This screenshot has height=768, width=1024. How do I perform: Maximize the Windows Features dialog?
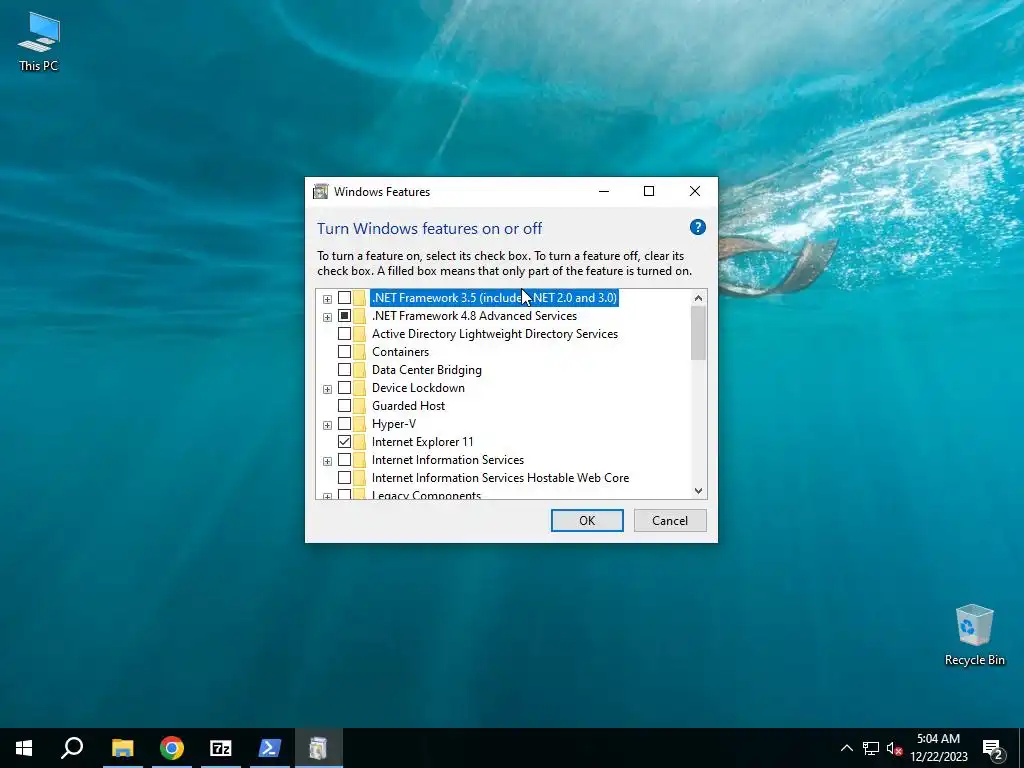point(649,191)
